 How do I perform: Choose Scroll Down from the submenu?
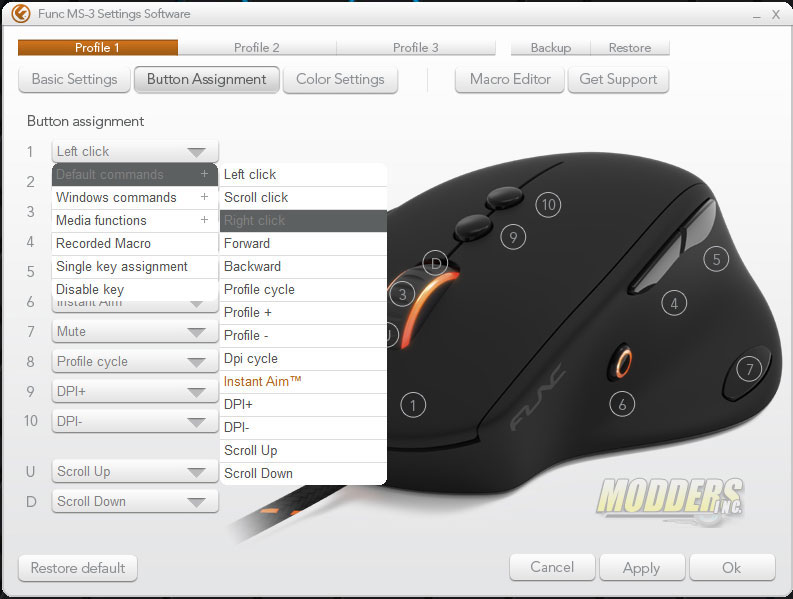303,474
